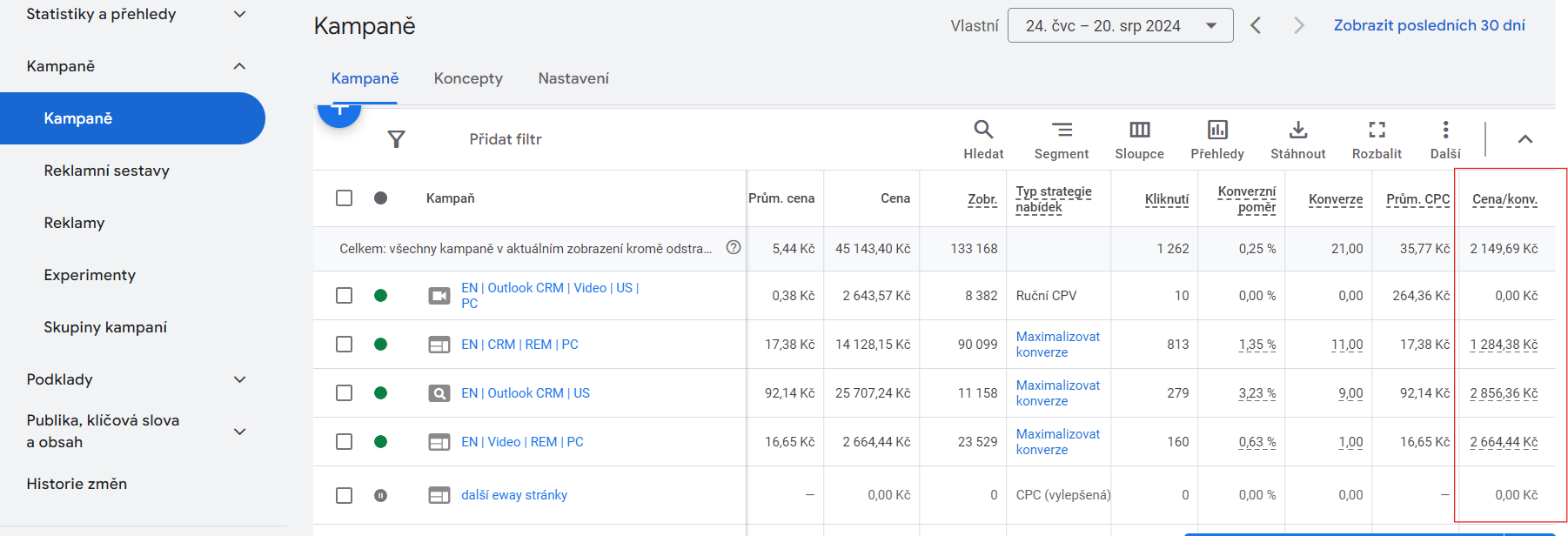Open Reklamy in sidebar
Viewport: 1568px width, 536px height.
click(74, 223)
